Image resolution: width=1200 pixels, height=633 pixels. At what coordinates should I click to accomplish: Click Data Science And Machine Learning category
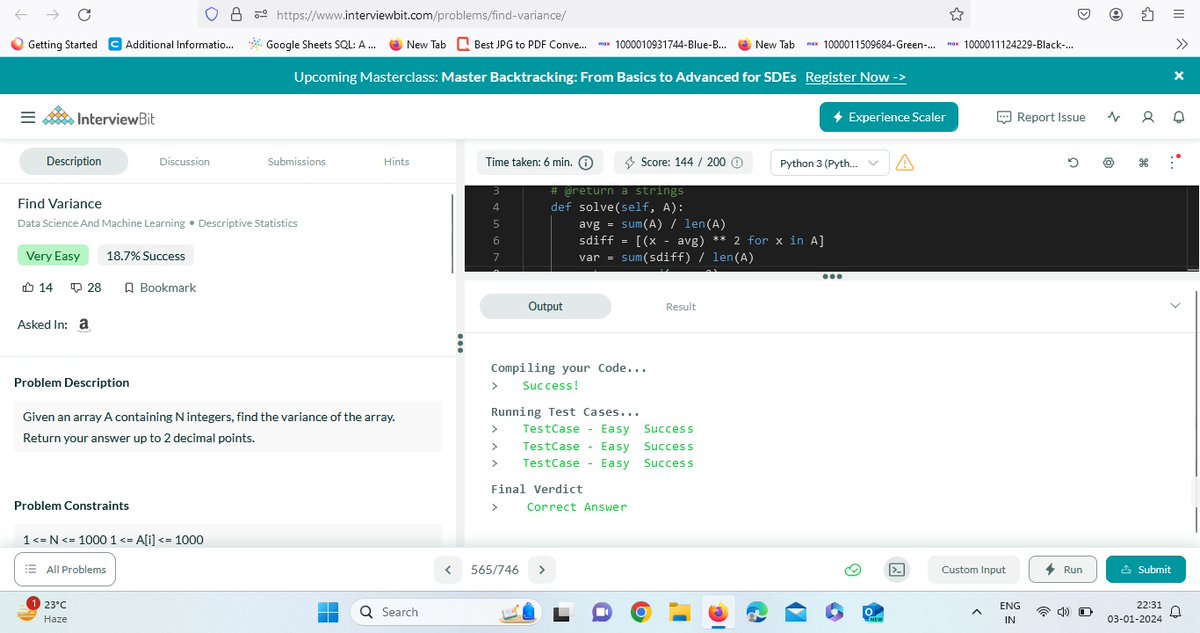click(x=101, y=223)
